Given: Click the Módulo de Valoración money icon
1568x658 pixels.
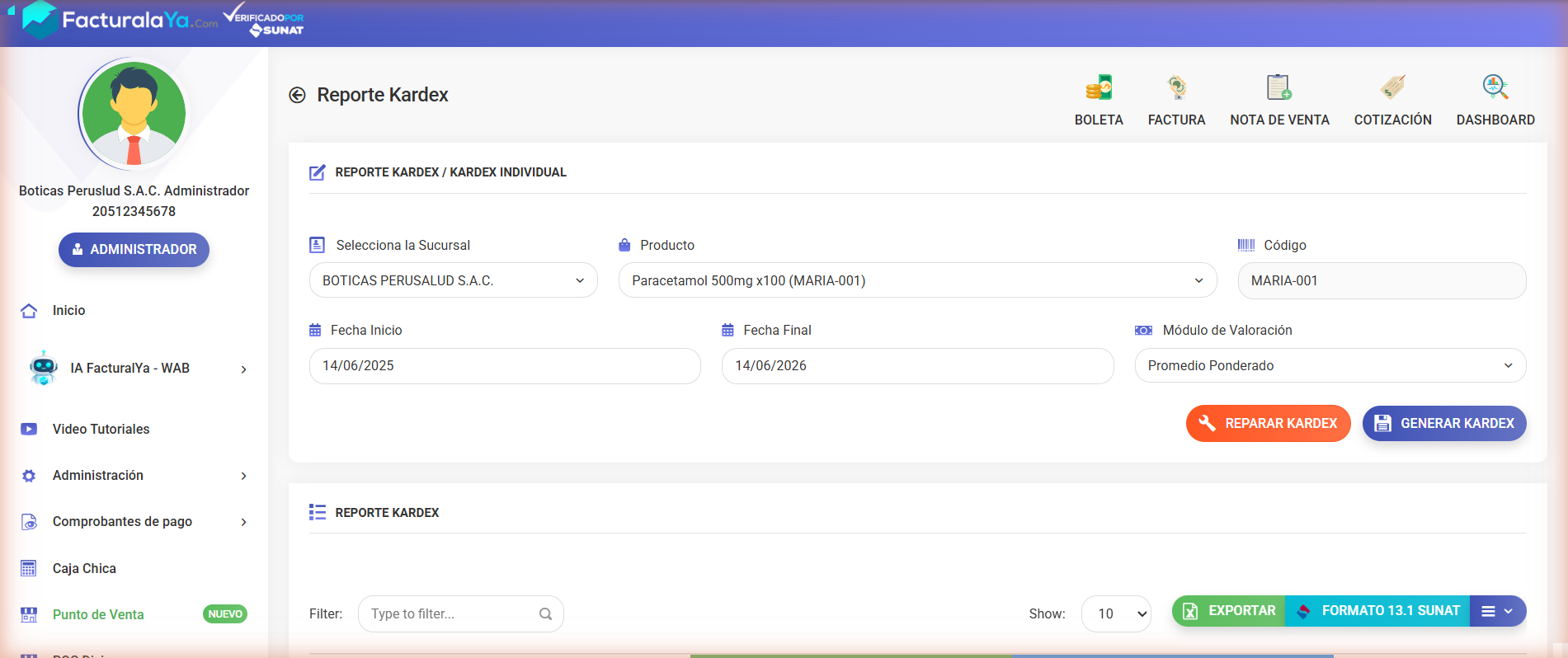Looking at the screenshot, I should [1143, 330].
